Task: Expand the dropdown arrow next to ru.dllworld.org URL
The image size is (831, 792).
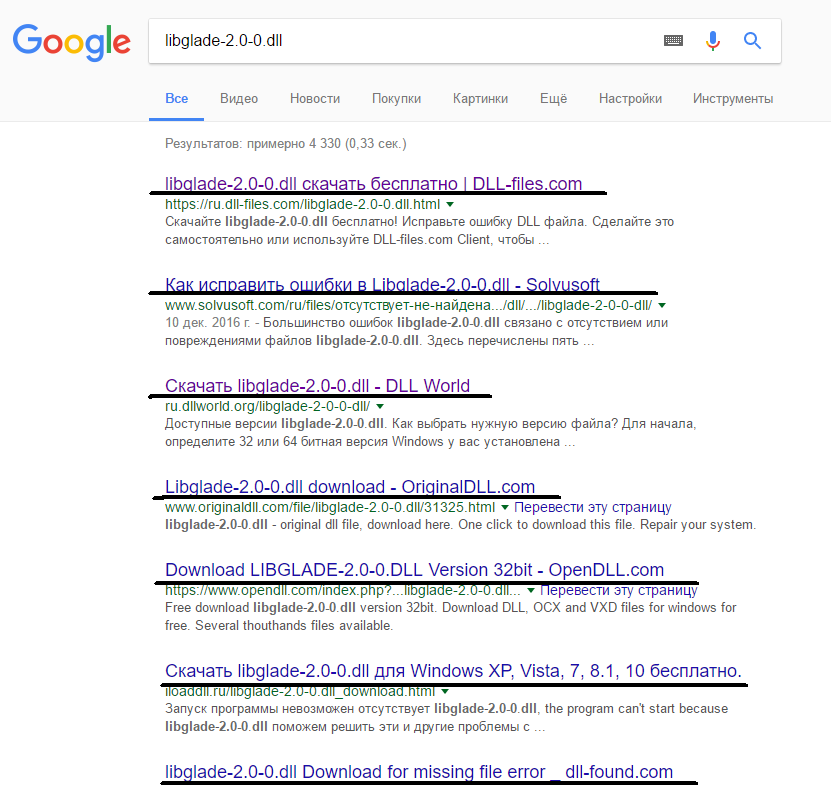Action: (380, 406)
